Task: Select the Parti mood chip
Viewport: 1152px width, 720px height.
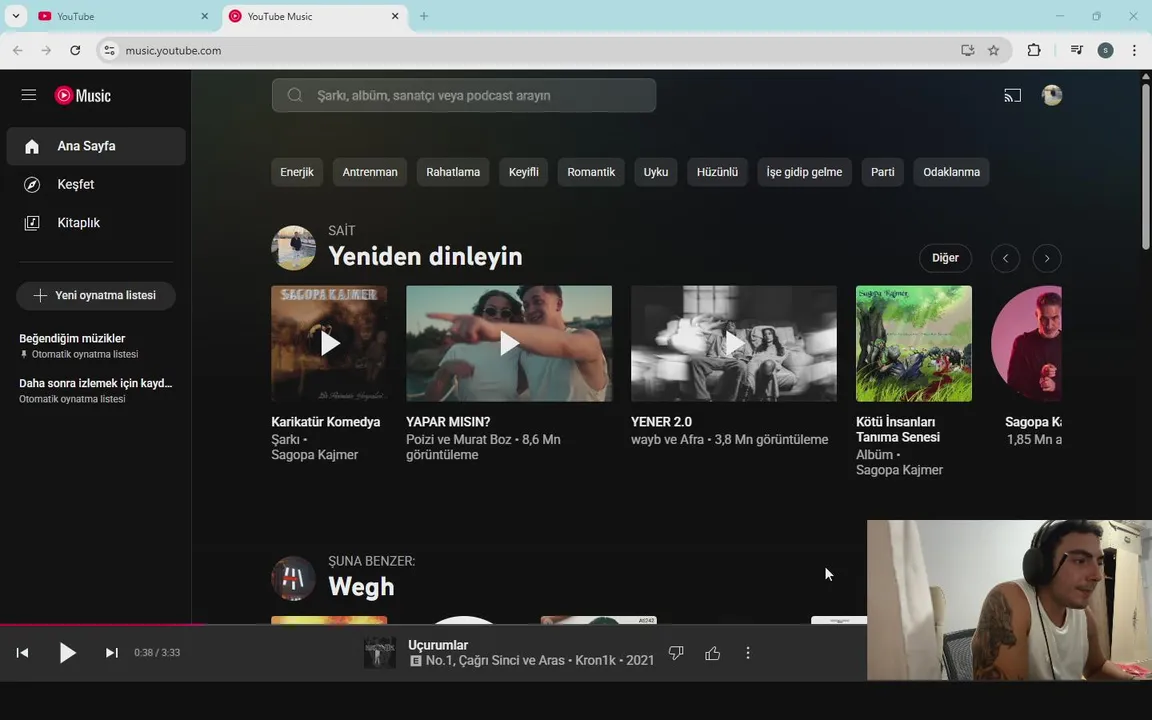Action: [882, 172]
